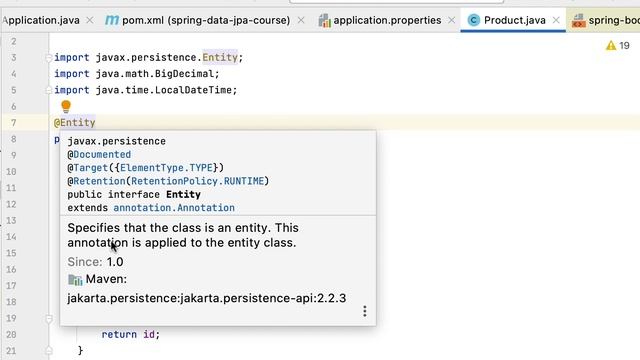Viewport: 640px width, 360px height.
Task: Open the annotation.Annotation link
Action: pyautogui.click(x=174, y=208)
